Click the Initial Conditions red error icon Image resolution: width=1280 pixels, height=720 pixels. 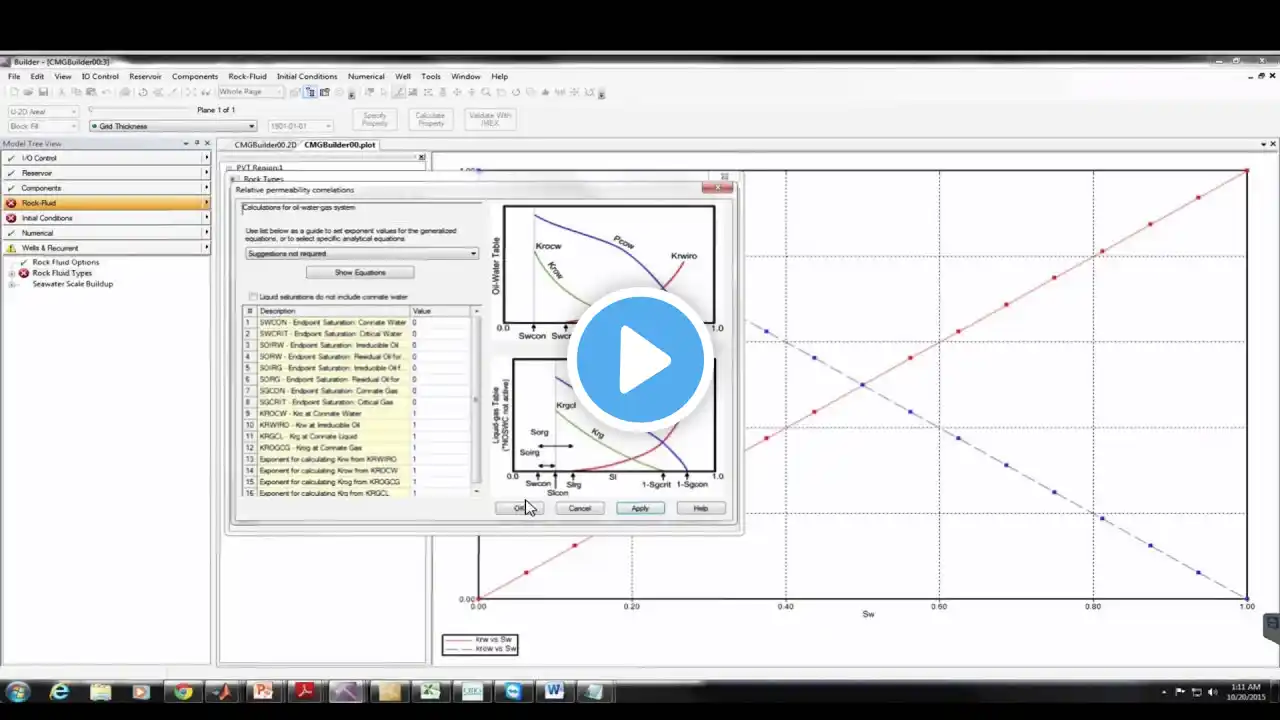click(x=11, y=218)
